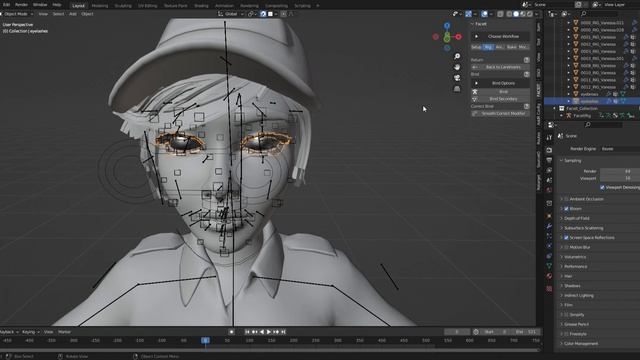This screenshot has width=640, height=360.
Task: Open the View Layer properties tab
Action: tap(549, 170)
